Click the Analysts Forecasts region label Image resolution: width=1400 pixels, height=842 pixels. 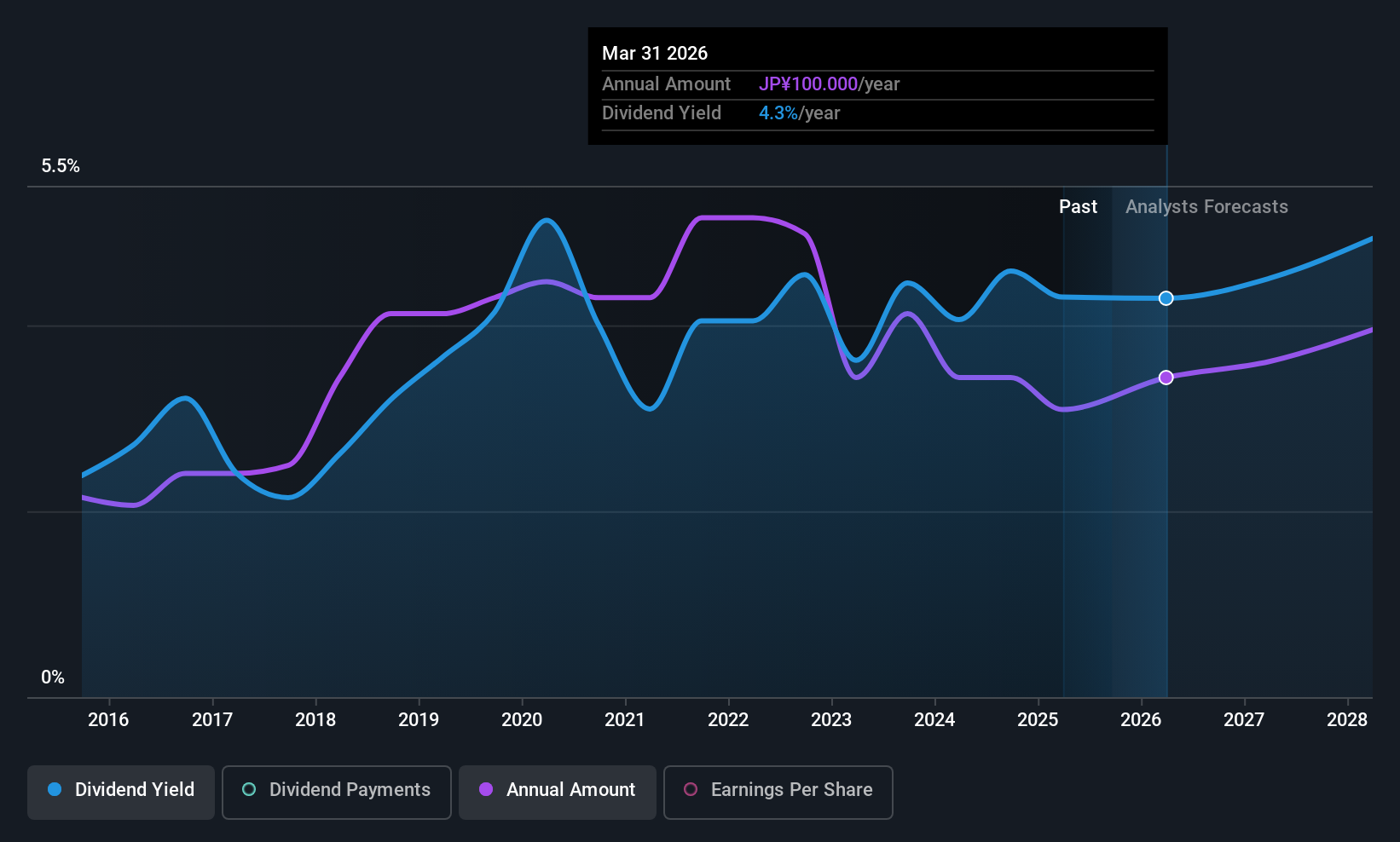click(x=1206, y=207)
